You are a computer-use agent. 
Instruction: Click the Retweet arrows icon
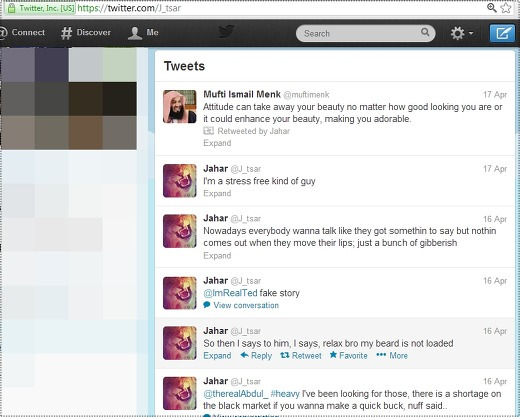tap(285, 355)
